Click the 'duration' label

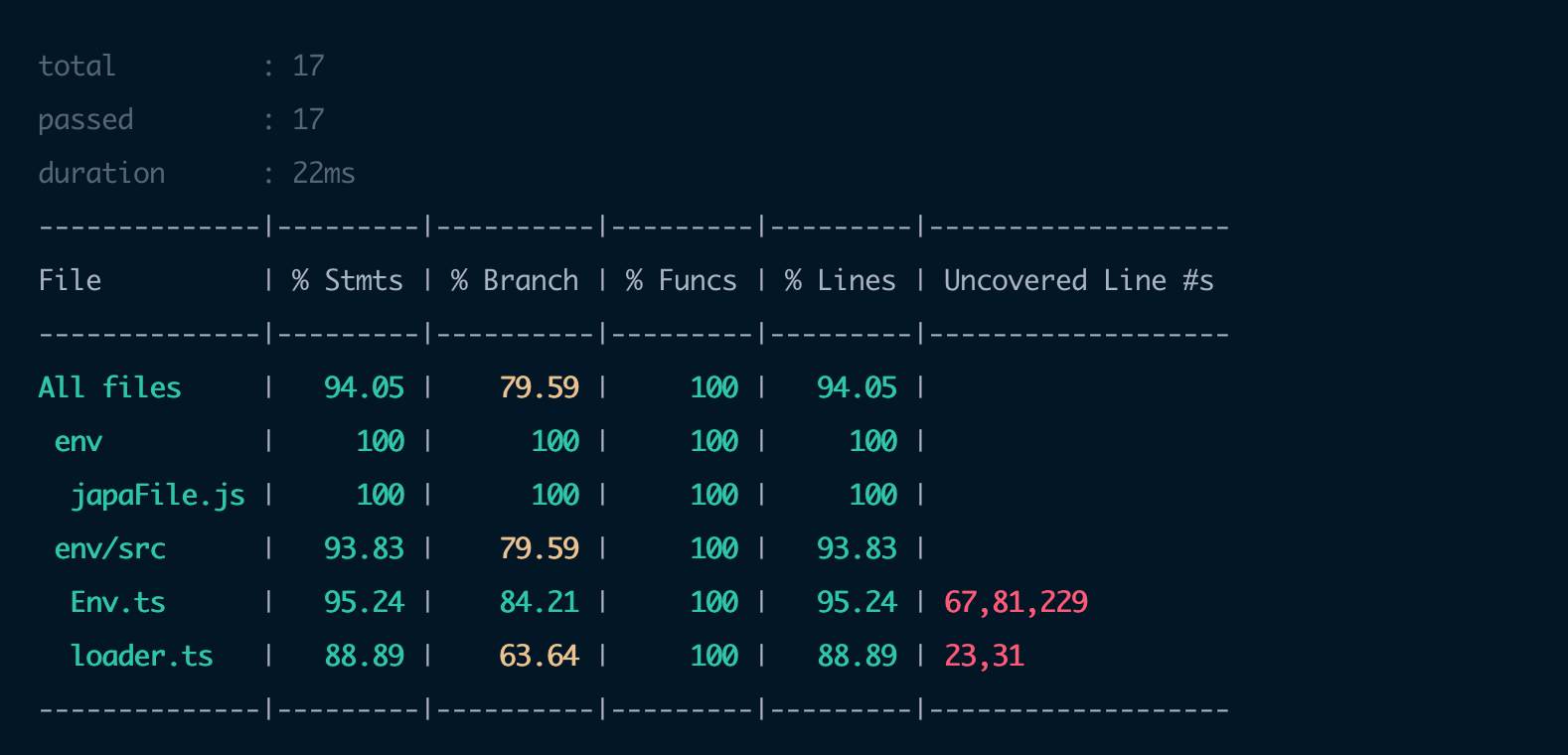click(101, 173)
